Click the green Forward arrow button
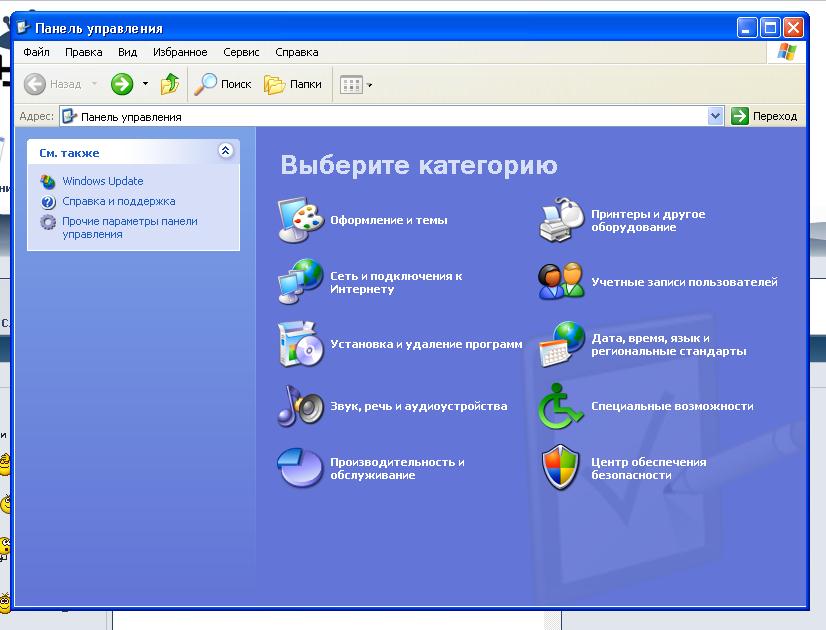826x630 pixels. click(122, 84)
